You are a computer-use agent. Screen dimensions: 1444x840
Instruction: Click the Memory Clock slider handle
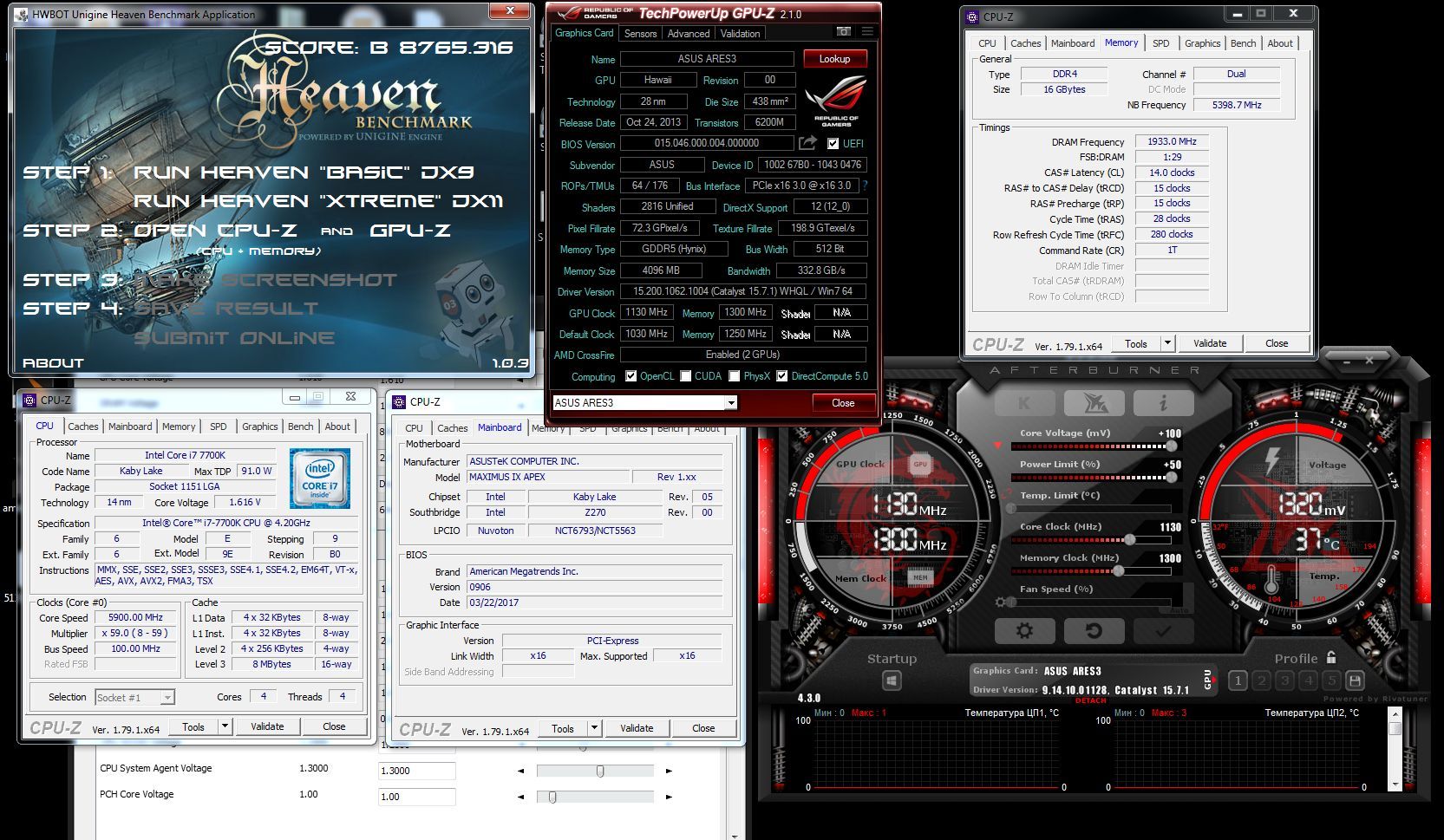(x=1119, y=571)
